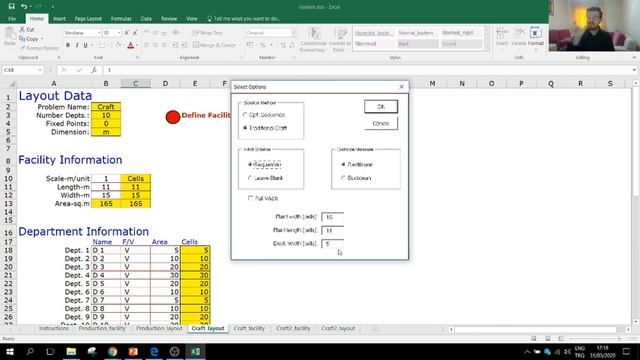Open the number format dropdown
The height and width of the screenshot is (360, 640).
(x=294, y=33)
